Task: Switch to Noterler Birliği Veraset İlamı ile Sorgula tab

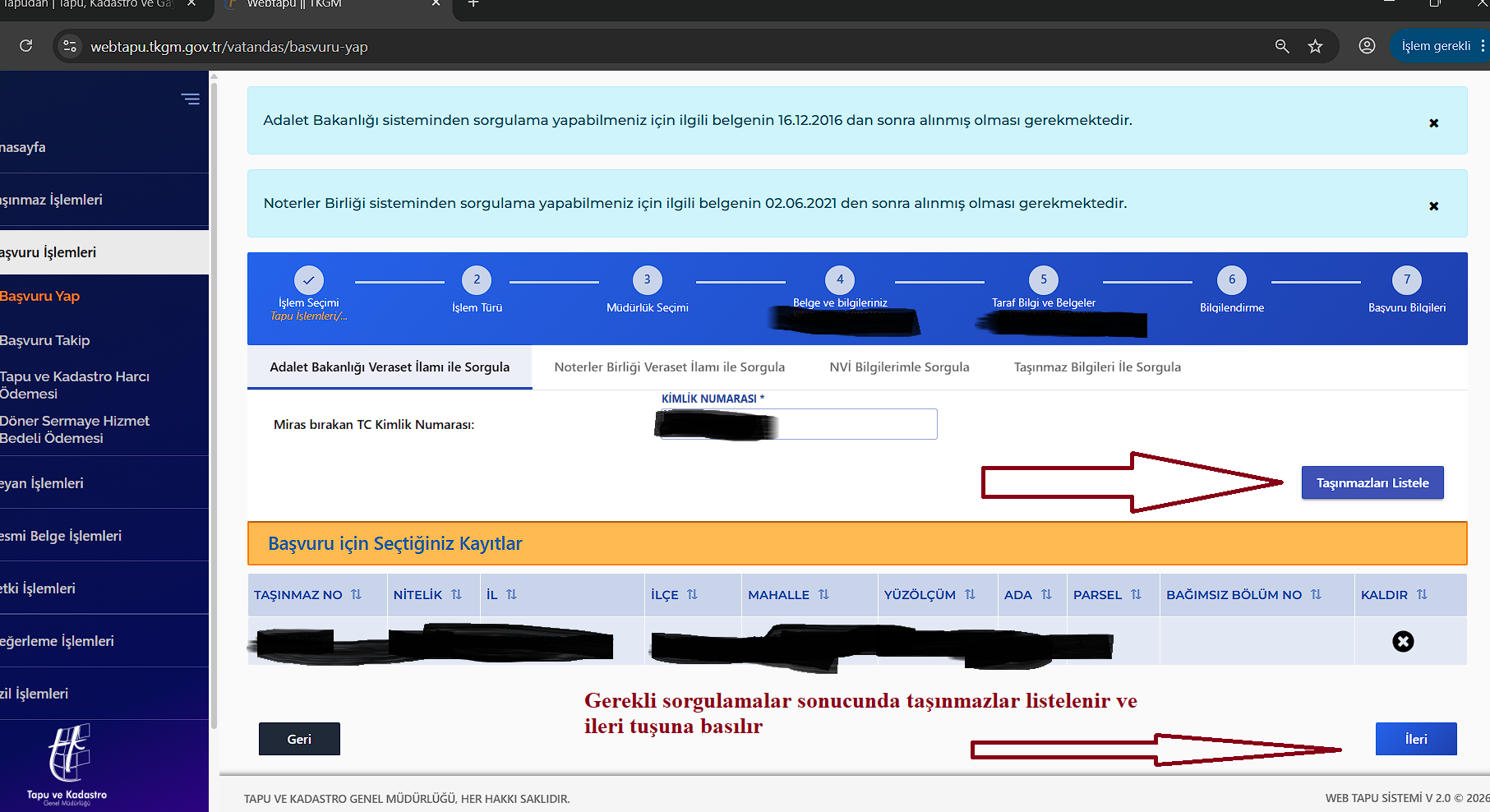Action: 670,367
